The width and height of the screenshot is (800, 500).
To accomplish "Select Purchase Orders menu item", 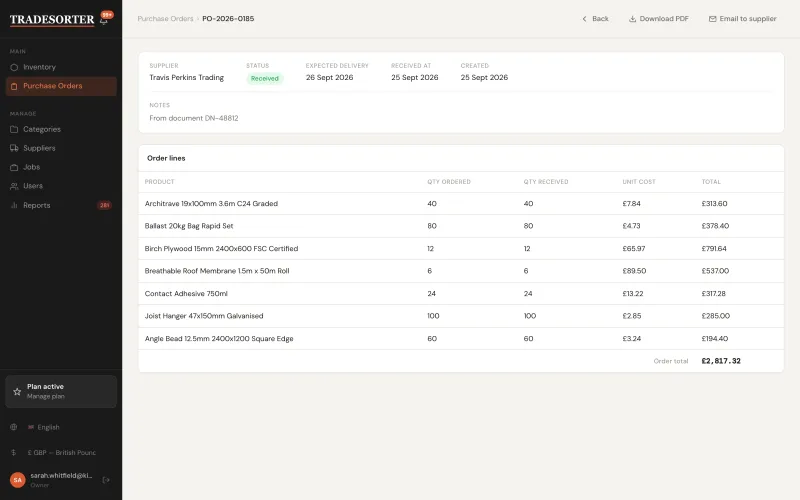I will [x=61, y=86].
